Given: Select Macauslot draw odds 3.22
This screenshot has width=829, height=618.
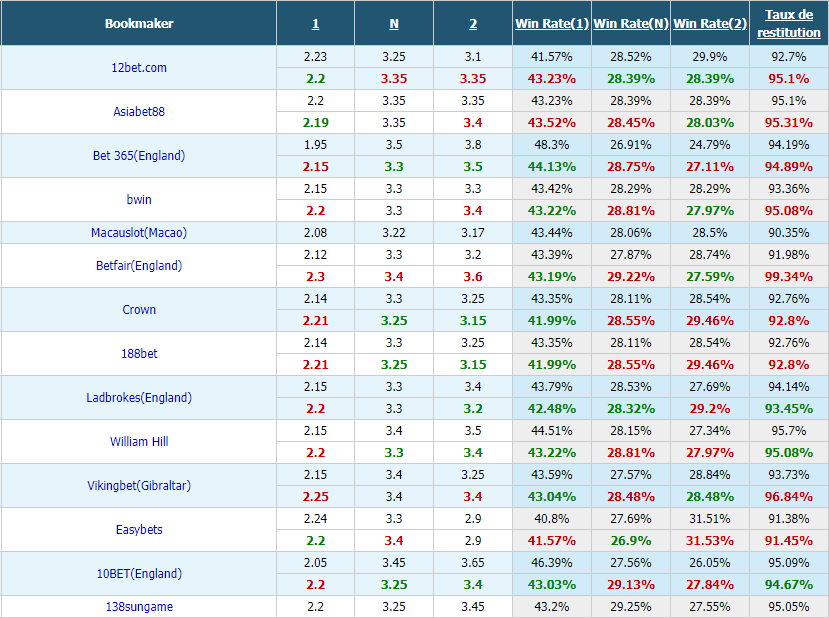Looking at the screenshot, I should click(394, 233).
